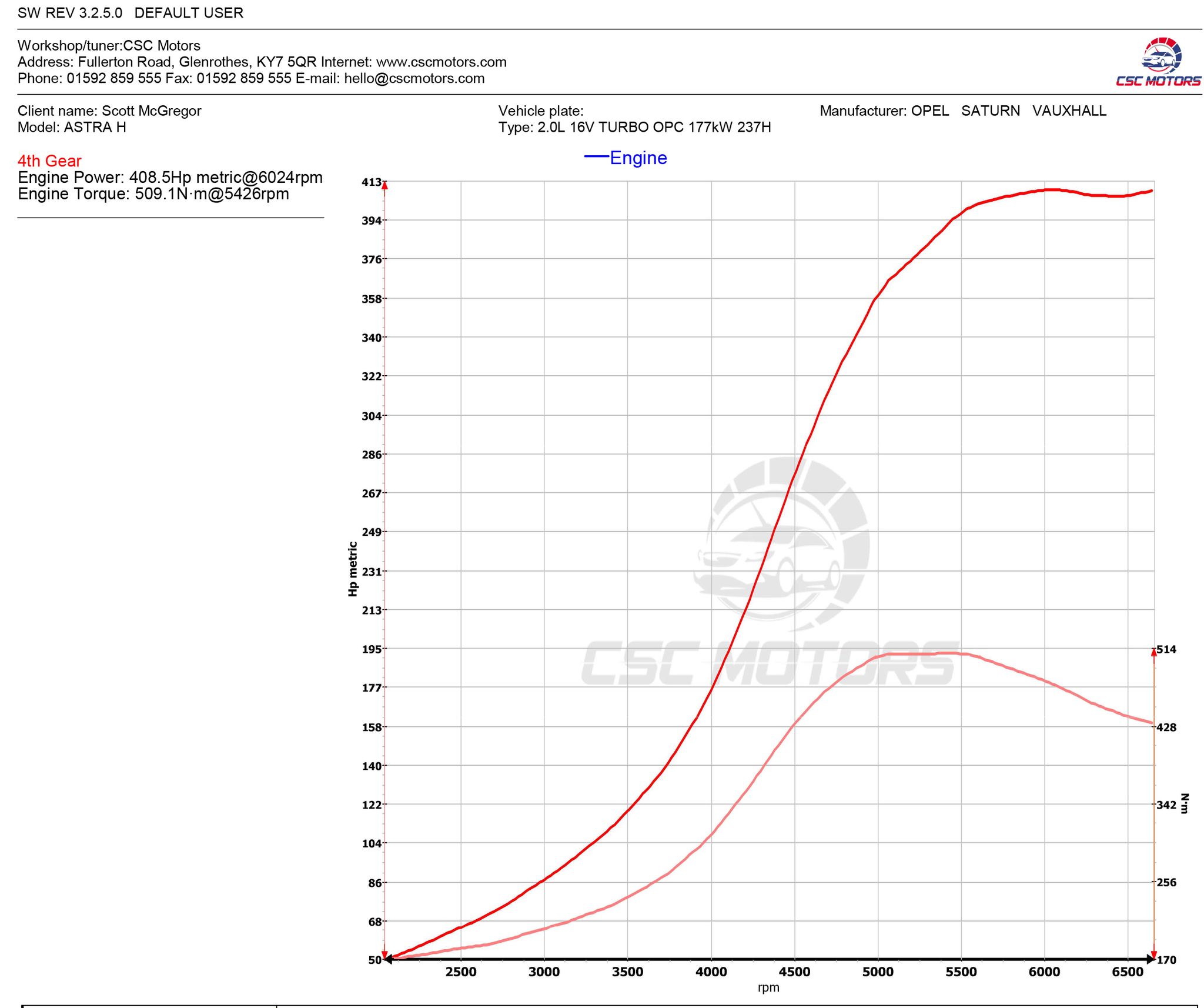Click the Manufacturer OPEL SATURN VAUXHALL text

963,111
